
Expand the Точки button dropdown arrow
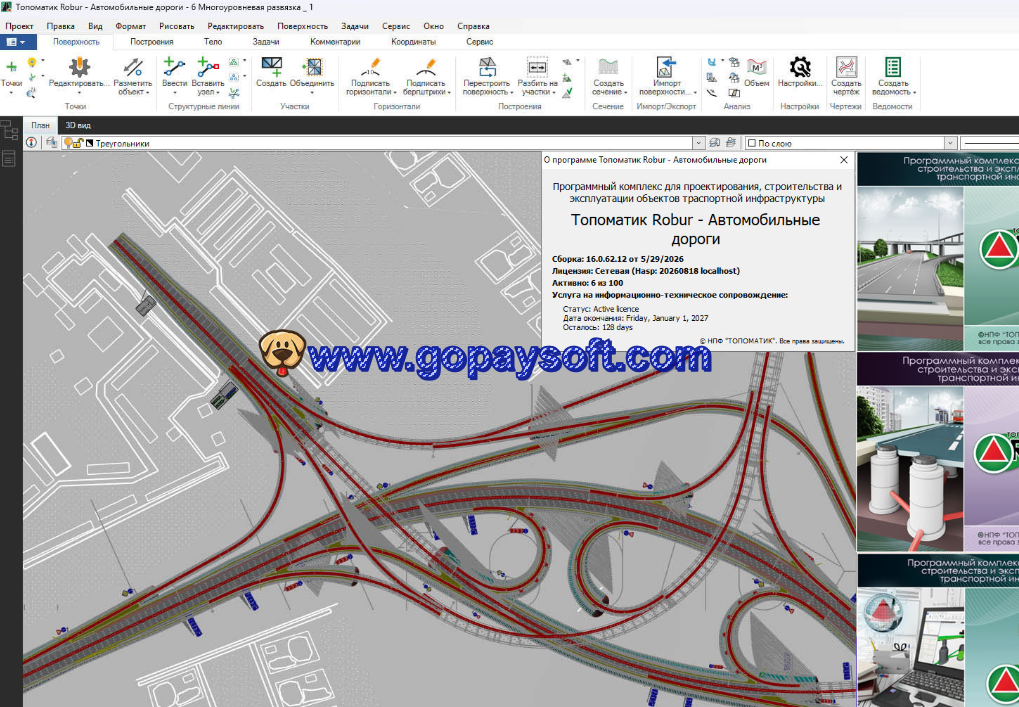click(x=11, y=93)
